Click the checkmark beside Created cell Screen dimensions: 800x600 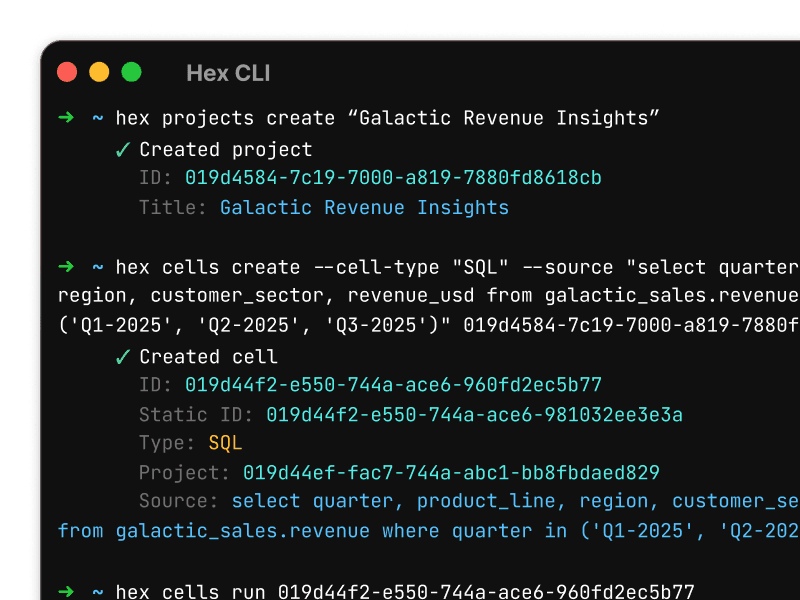(123, 357)
